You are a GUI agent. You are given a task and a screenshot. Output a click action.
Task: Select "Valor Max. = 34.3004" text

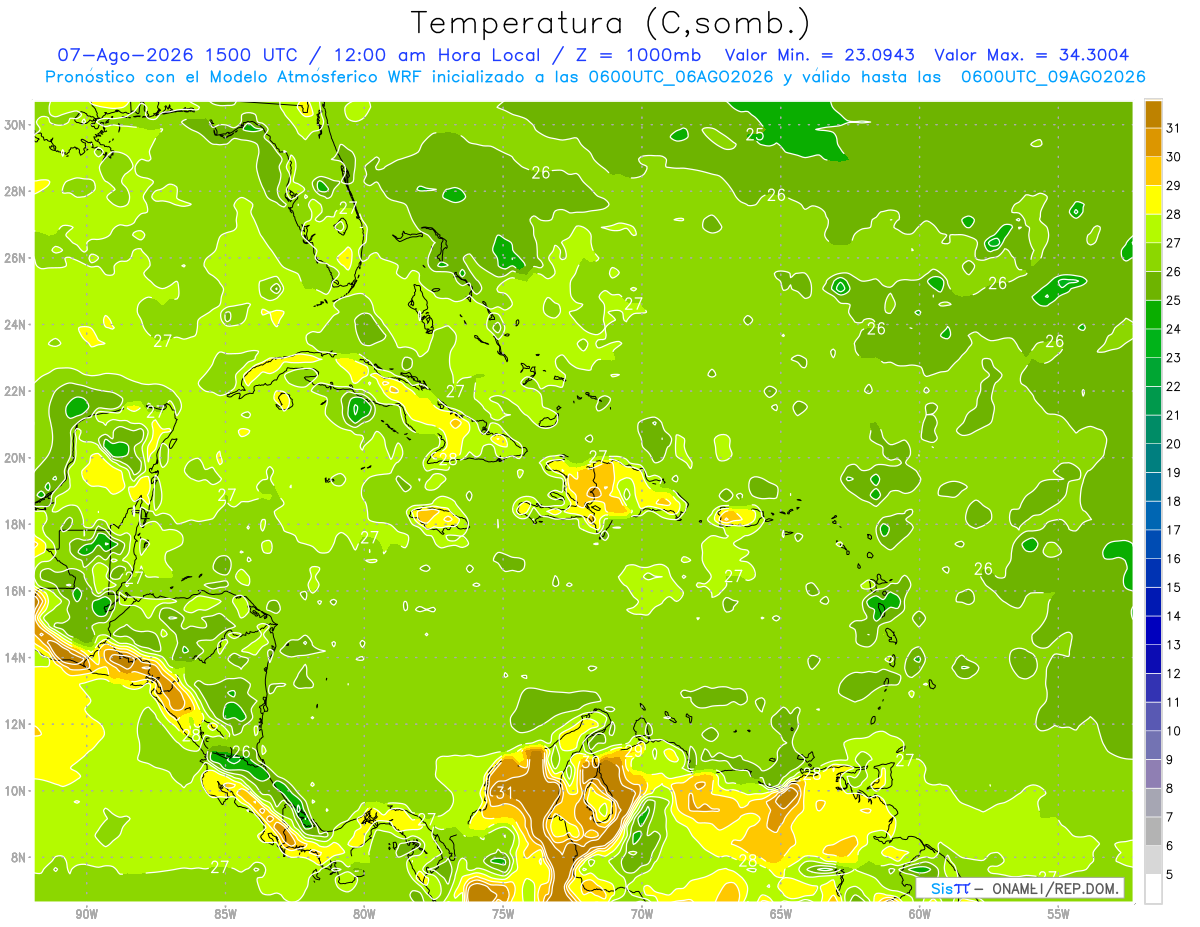click(1031, 55)
